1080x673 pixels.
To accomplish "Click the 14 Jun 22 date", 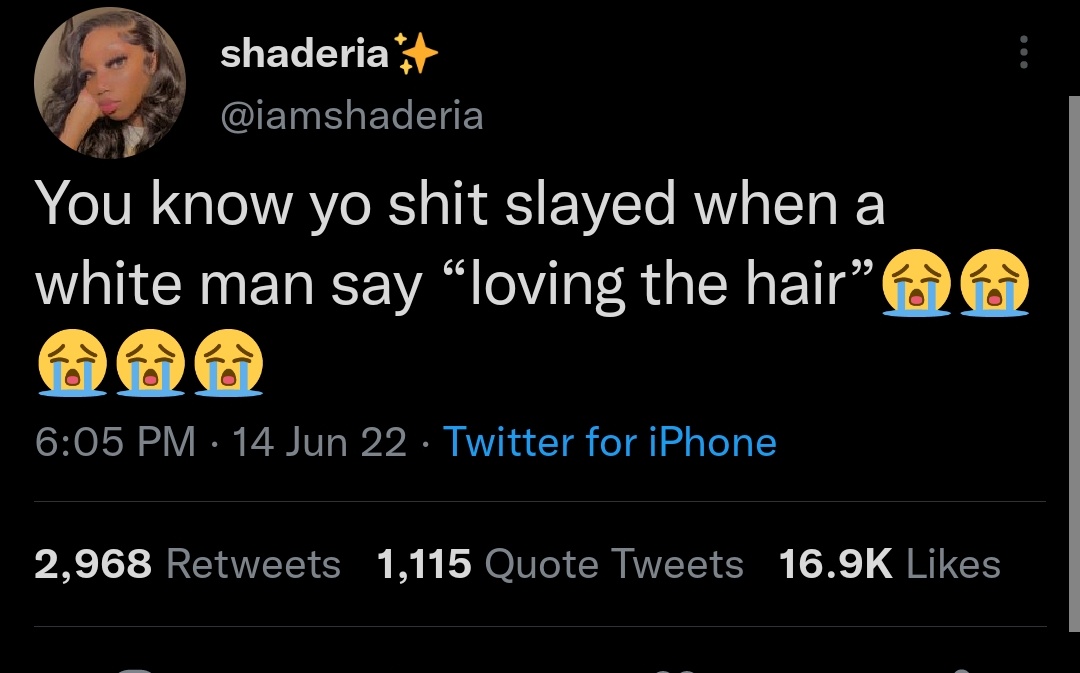I will click(x=320, y=442).
